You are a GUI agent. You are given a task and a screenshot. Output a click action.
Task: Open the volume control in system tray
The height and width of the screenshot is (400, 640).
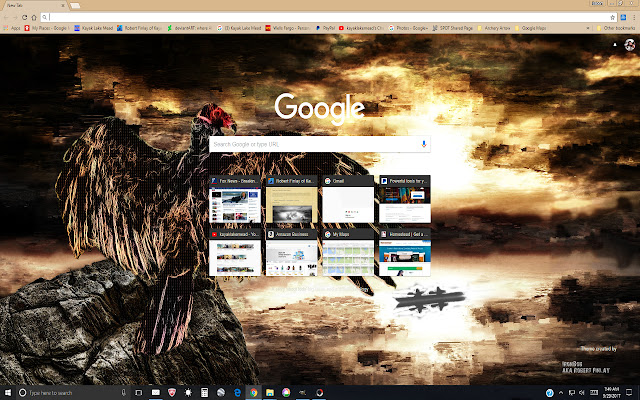[x=582, y=393]
